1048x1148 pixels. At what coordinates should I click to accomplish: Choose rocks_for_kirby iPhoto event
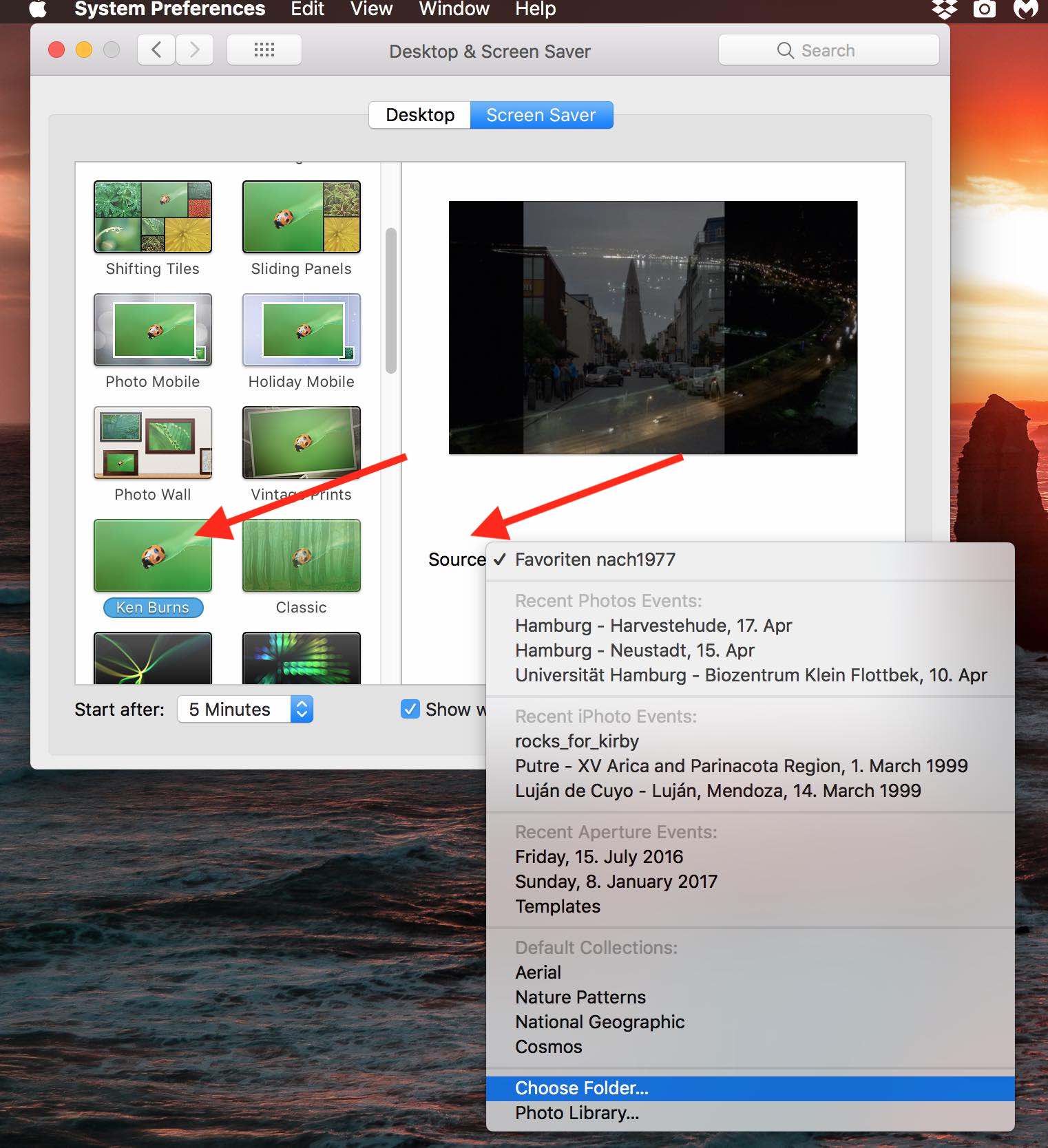750,741
